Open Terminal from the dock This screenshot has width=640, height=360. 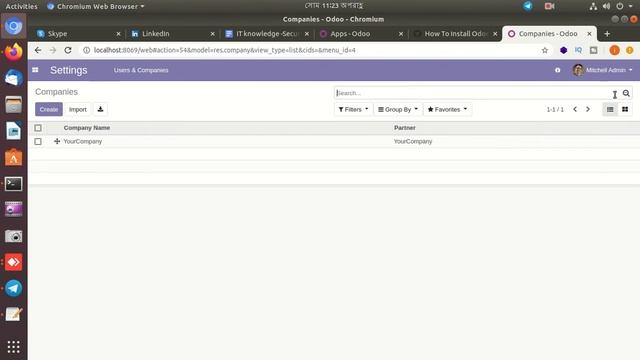pos(13,184)
